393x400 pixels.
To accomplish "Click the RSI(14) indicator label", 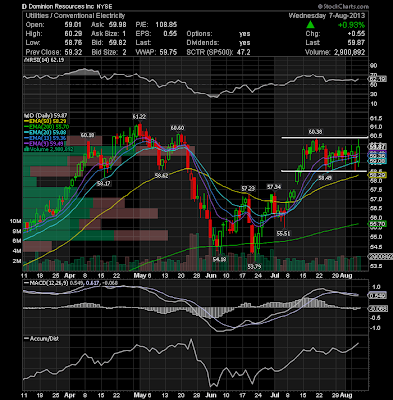I will pyautogui.click(x=43, y=60).
